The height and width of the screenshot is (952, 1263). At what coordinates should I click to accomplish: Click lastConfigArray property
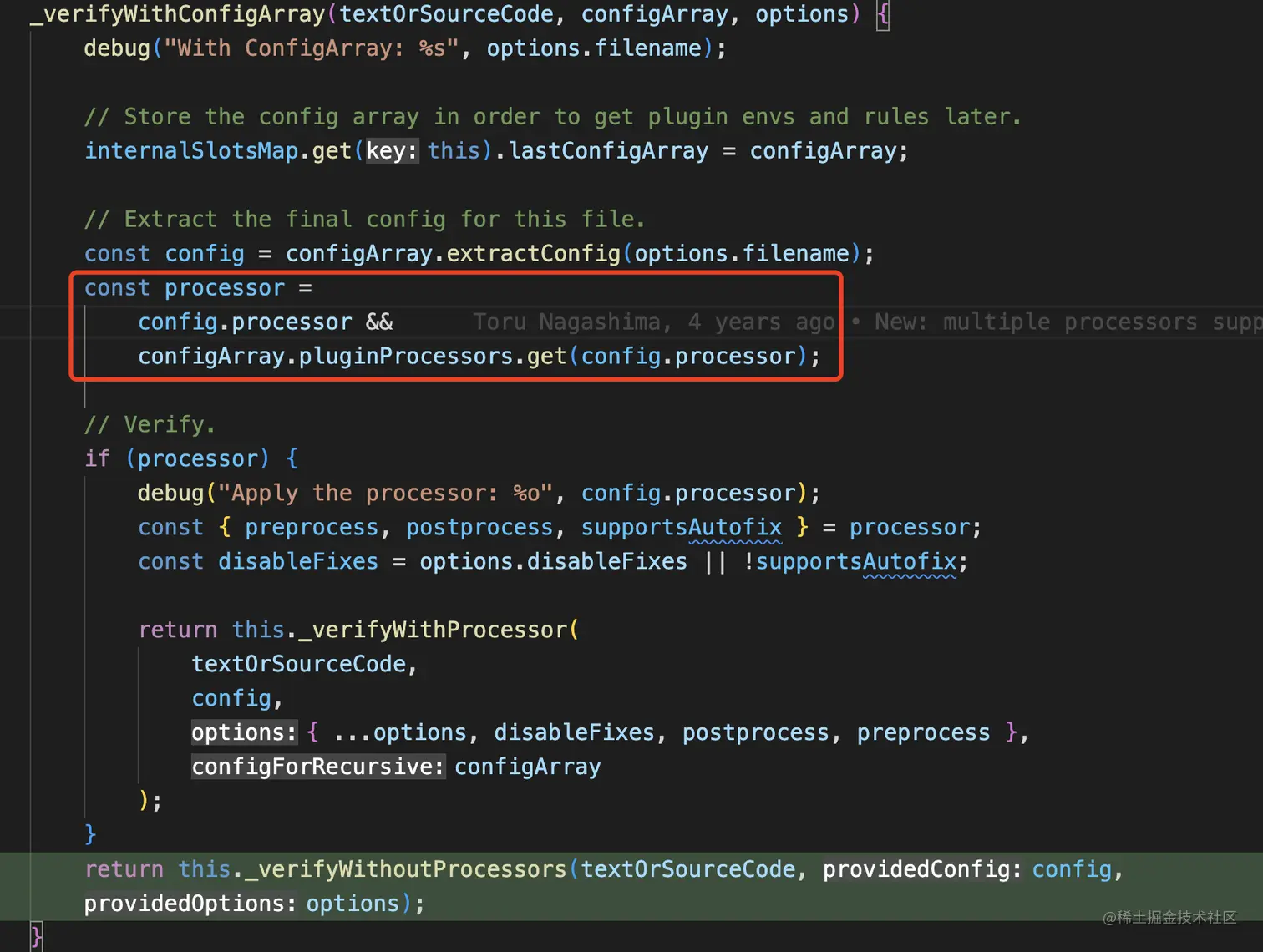[609, 151]
